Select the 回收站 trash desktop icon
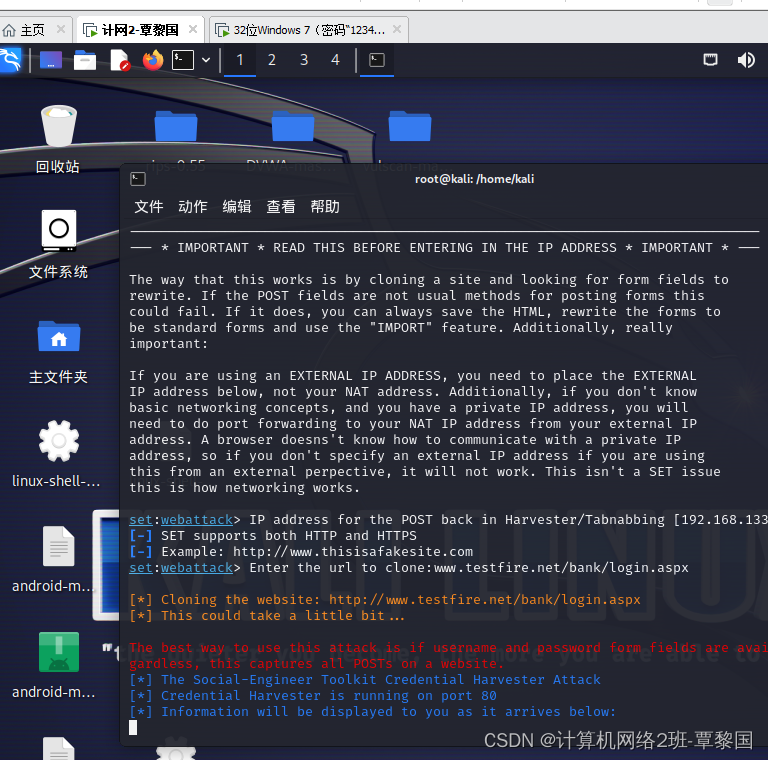This screenshot has height=760, width=768. coord(58,140)
